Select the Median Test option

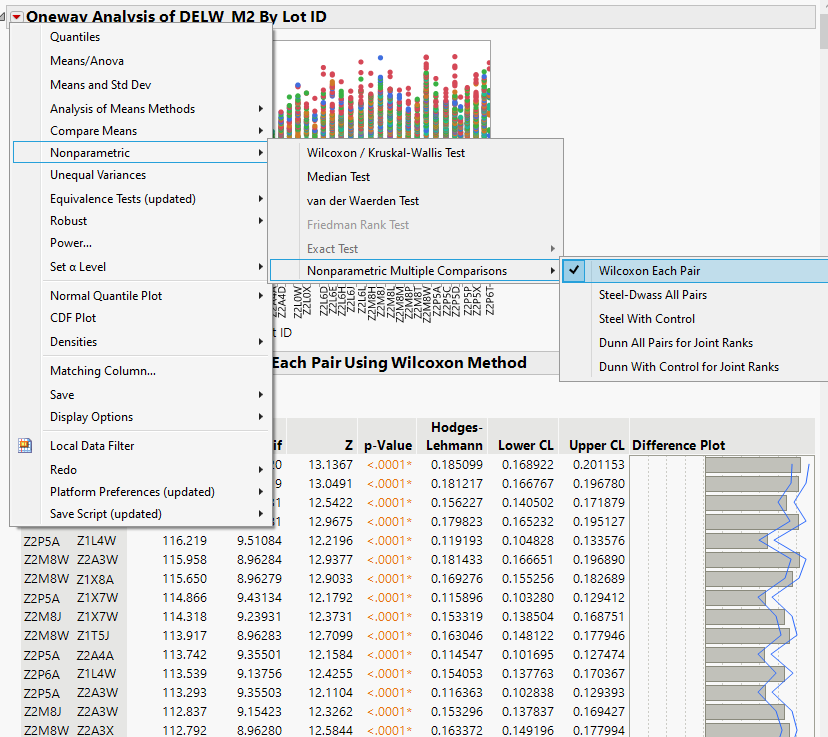click(x=340, y=175)
